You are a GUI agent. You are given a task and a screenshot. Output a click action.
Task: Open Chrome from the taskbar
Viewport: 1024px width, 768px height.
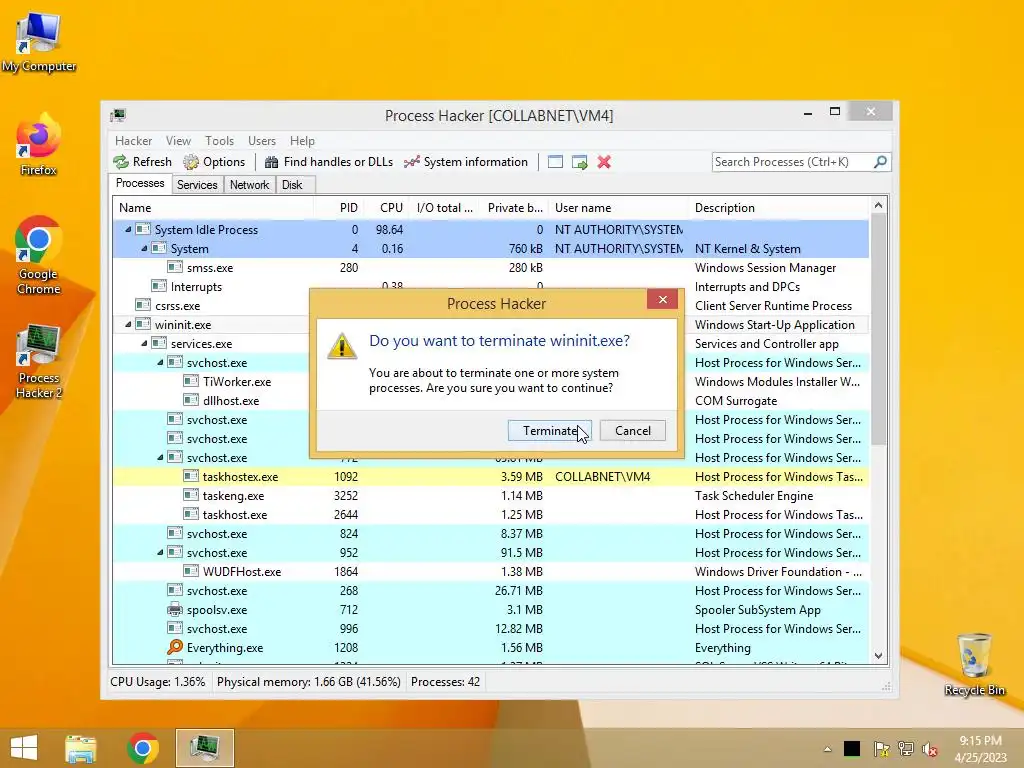143,748
